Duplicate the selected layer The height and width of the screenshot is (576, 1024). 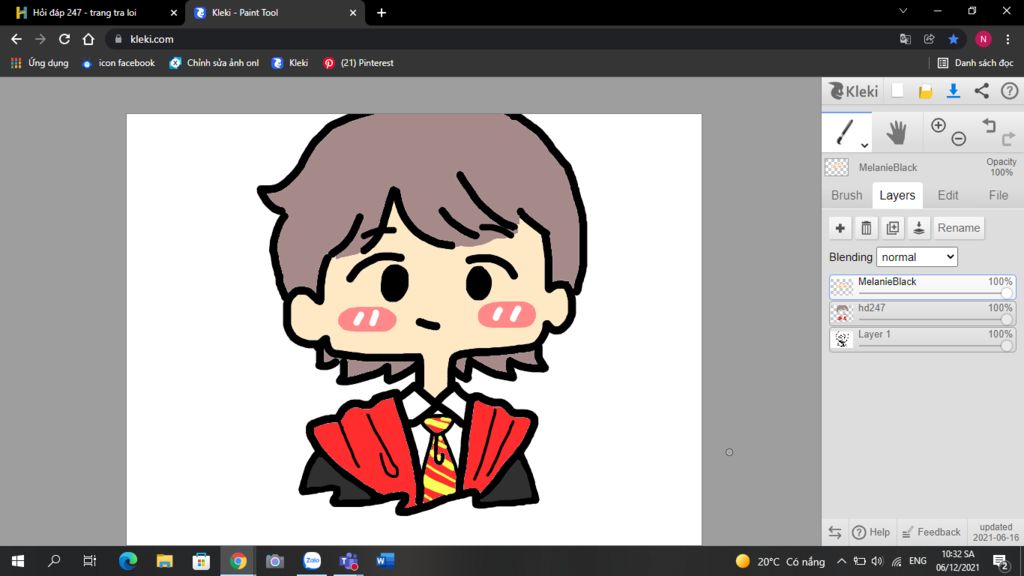coord(892,228)
